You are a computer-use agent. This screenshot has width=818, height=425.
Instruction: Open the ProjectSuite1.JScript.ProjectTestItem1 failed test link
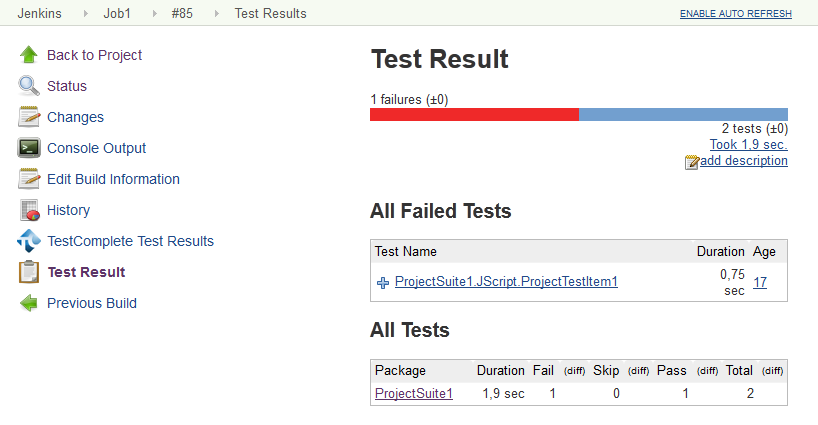506,282
